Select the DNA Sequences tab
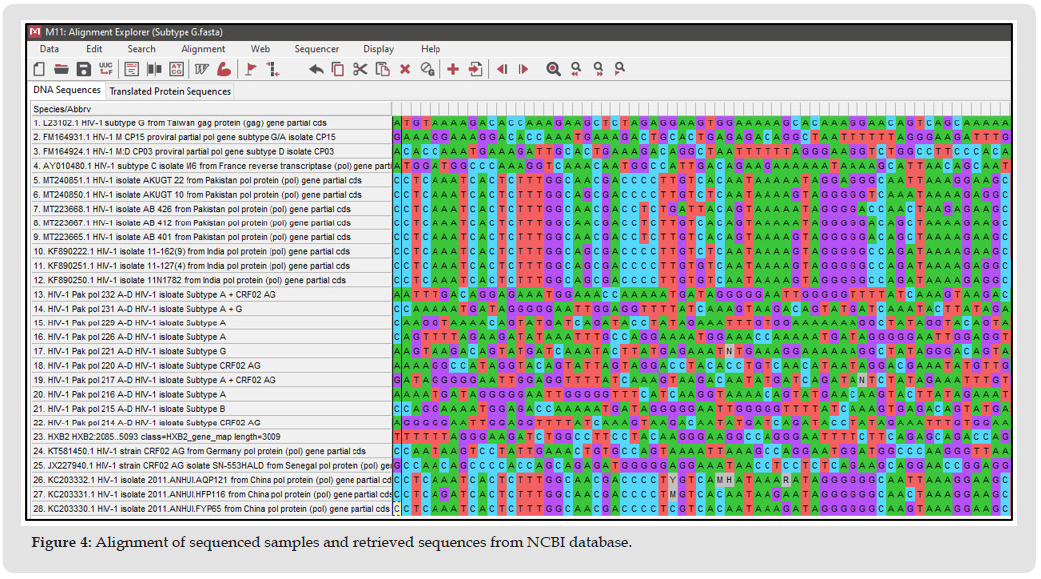The width and height of the screenshot is (1041, 579). 67,91
